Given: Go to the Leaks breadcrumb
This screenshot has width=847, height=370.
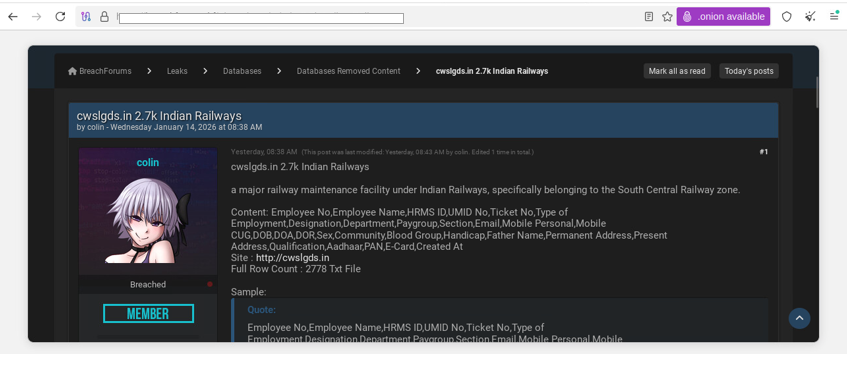Looking at the screenshot, I should 177,71.
